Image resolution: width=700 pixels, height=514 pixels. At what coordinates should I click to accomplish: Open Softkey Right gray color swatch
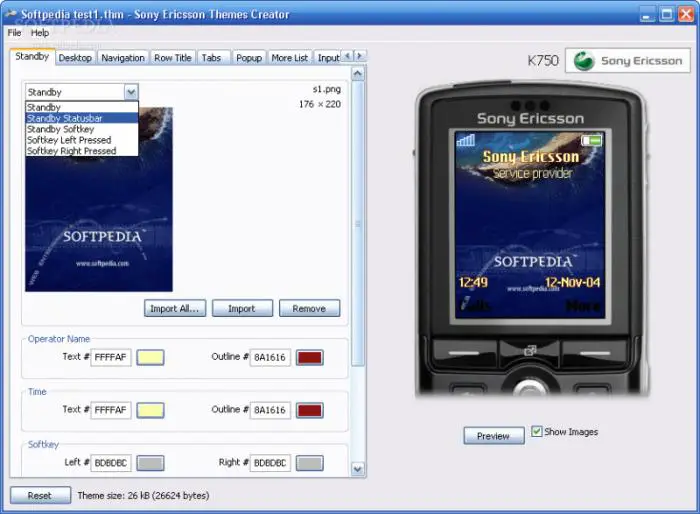[310, 463]
